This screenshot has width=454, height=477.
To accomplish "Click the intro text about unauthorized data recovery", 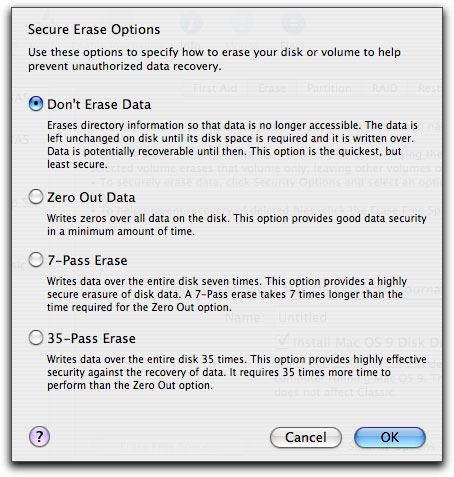I will pyautogui.click(x=214, y=59).
